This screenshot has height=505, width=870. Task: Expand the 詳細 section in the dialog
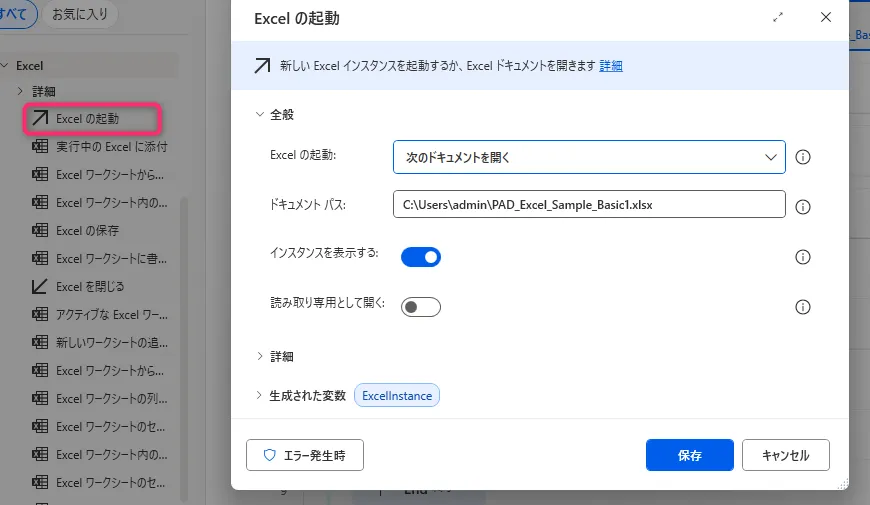tap(261, 356)
